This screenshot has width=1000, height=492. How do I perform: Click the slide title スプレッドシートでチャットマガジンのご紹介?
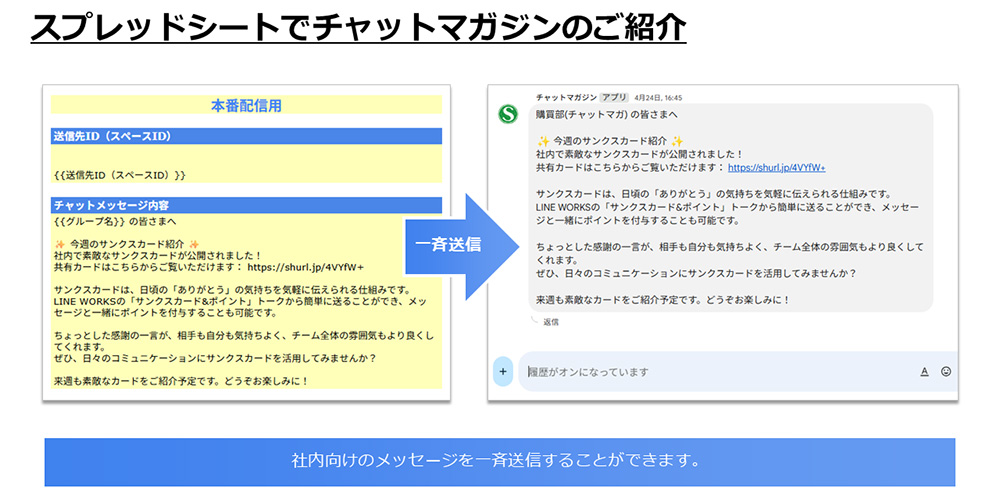click(358, 27)
